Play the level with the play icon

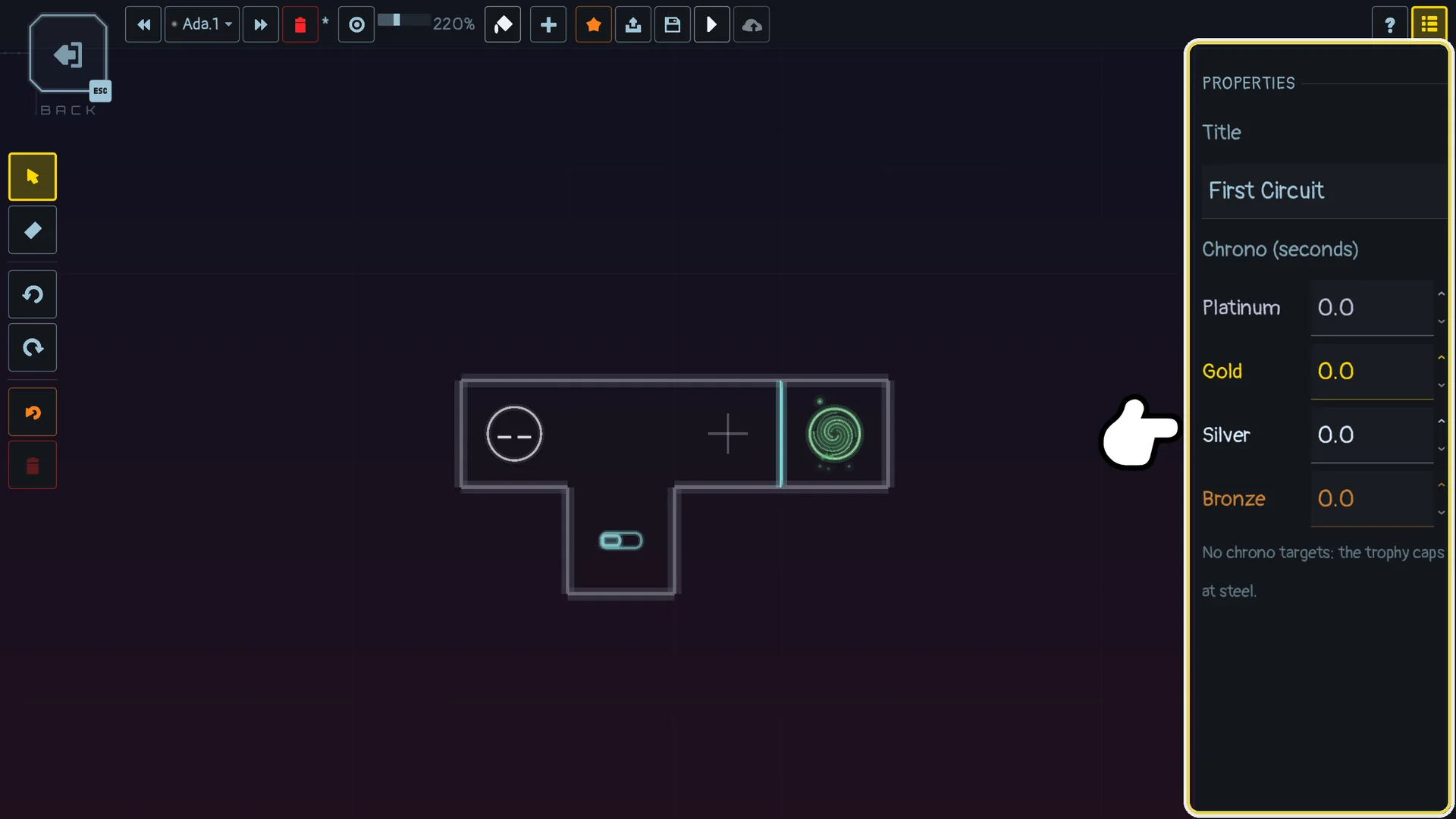click(x=712, y=24)
